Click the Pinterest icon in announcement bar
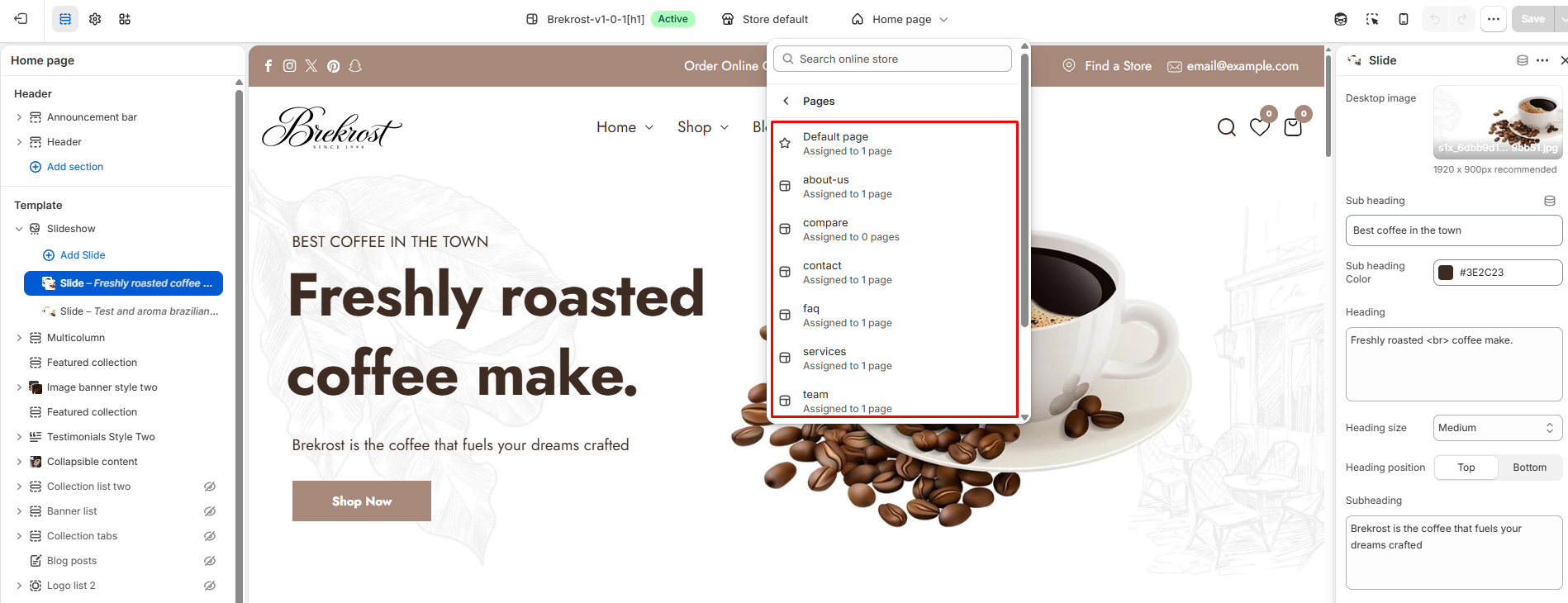Screen dimensions: 1568x603 pos(334,66)
